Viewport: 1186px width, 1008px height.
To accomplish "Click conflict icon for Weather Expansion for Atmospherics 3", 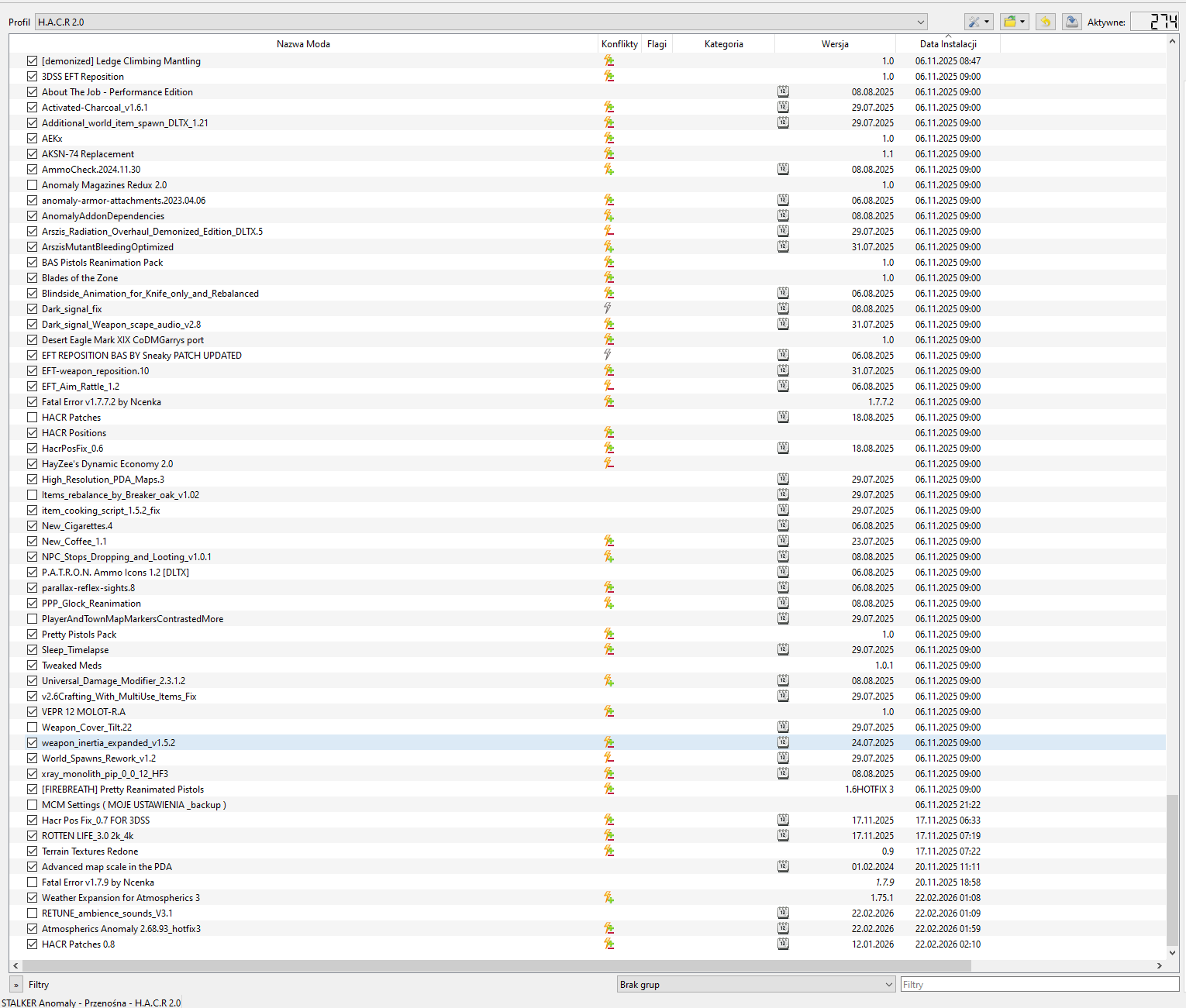I will 609,897.
